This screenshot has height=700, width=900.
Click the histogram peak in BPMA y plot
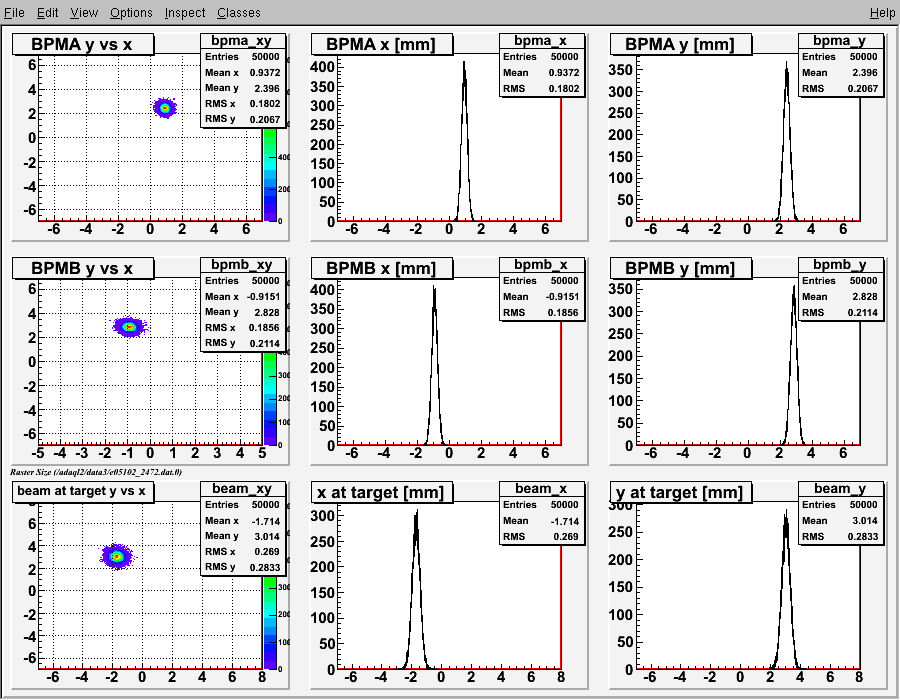(786, 63)
